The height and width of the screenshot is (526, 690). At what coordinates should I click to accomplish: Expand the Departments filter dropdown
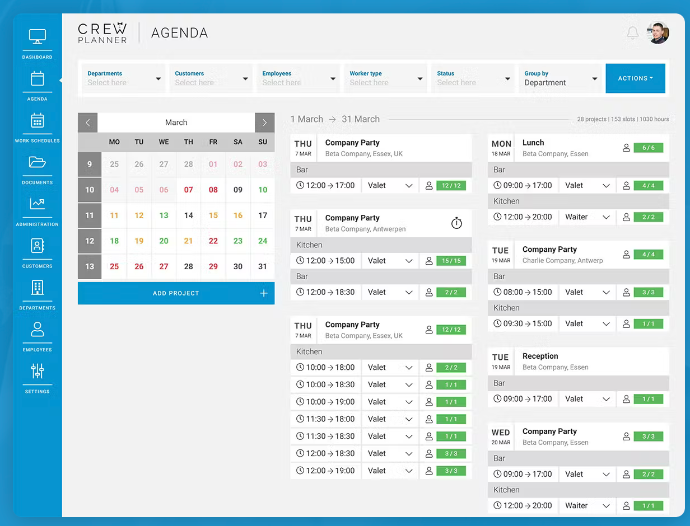click(125, 78)
